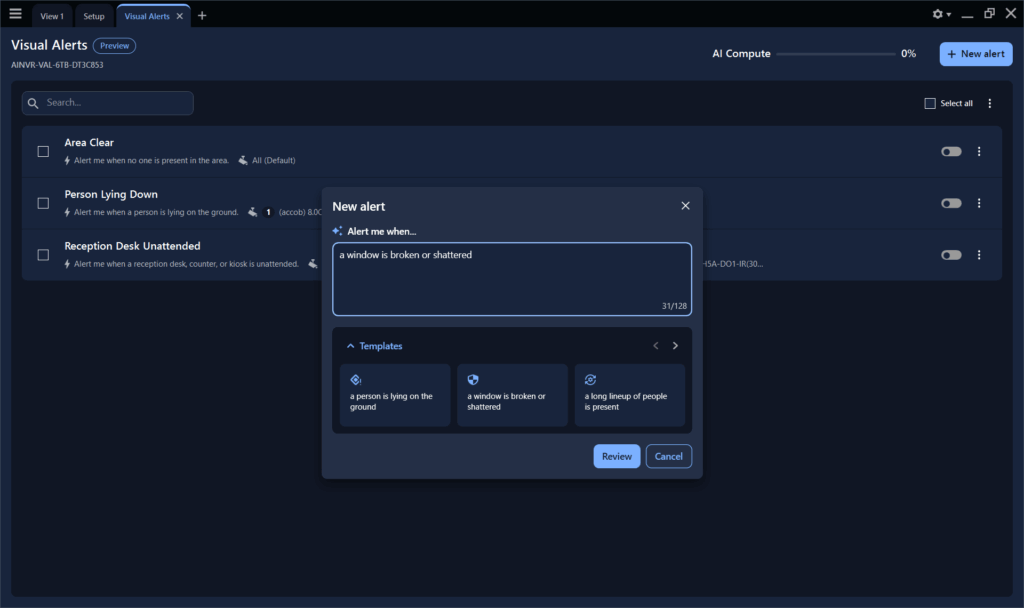Switch to the View 1 tab

[52, 16]
